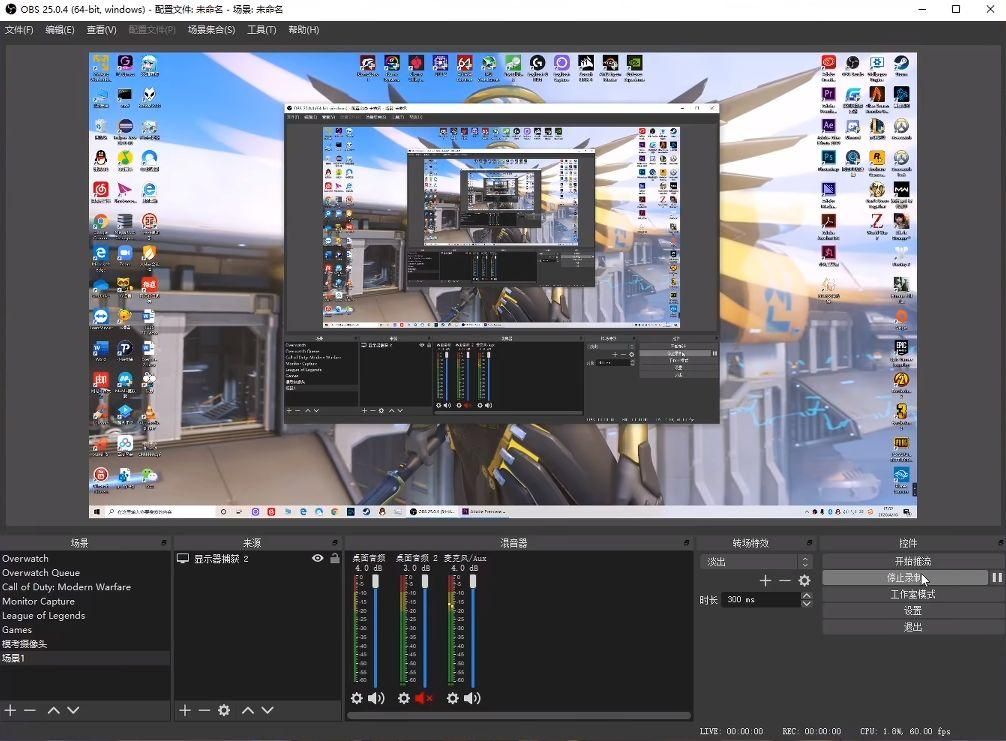This screenshot has height=741, width=1006.
Task: Click Windows Start button in the preview taskbar
Action: click(x=98, y=511)
